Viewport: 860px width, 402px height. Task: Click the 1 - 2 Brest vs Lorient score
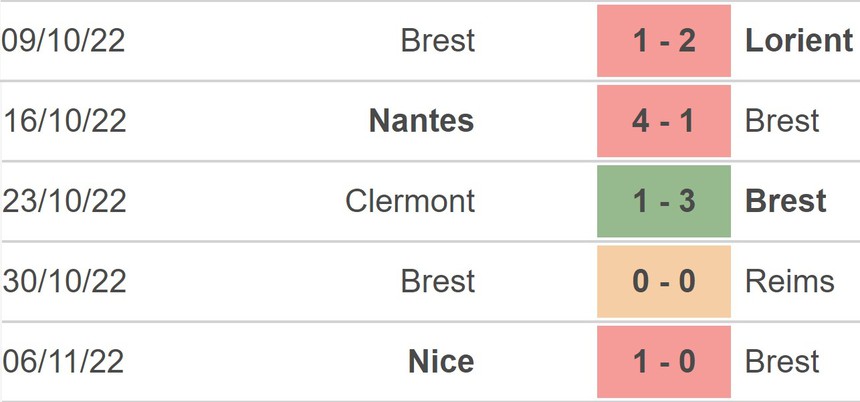coord(664,41)
